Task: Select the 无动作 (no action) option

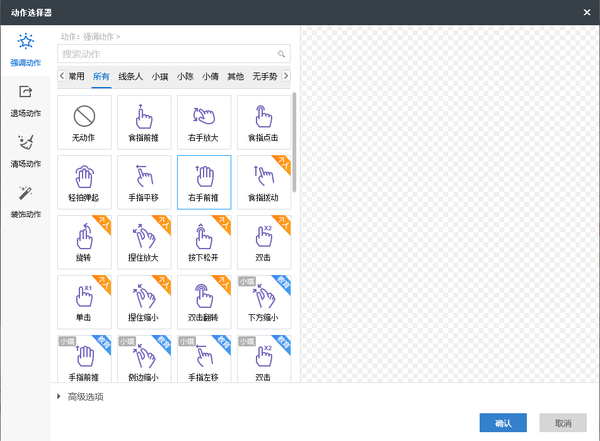Action: coord(84,122)
